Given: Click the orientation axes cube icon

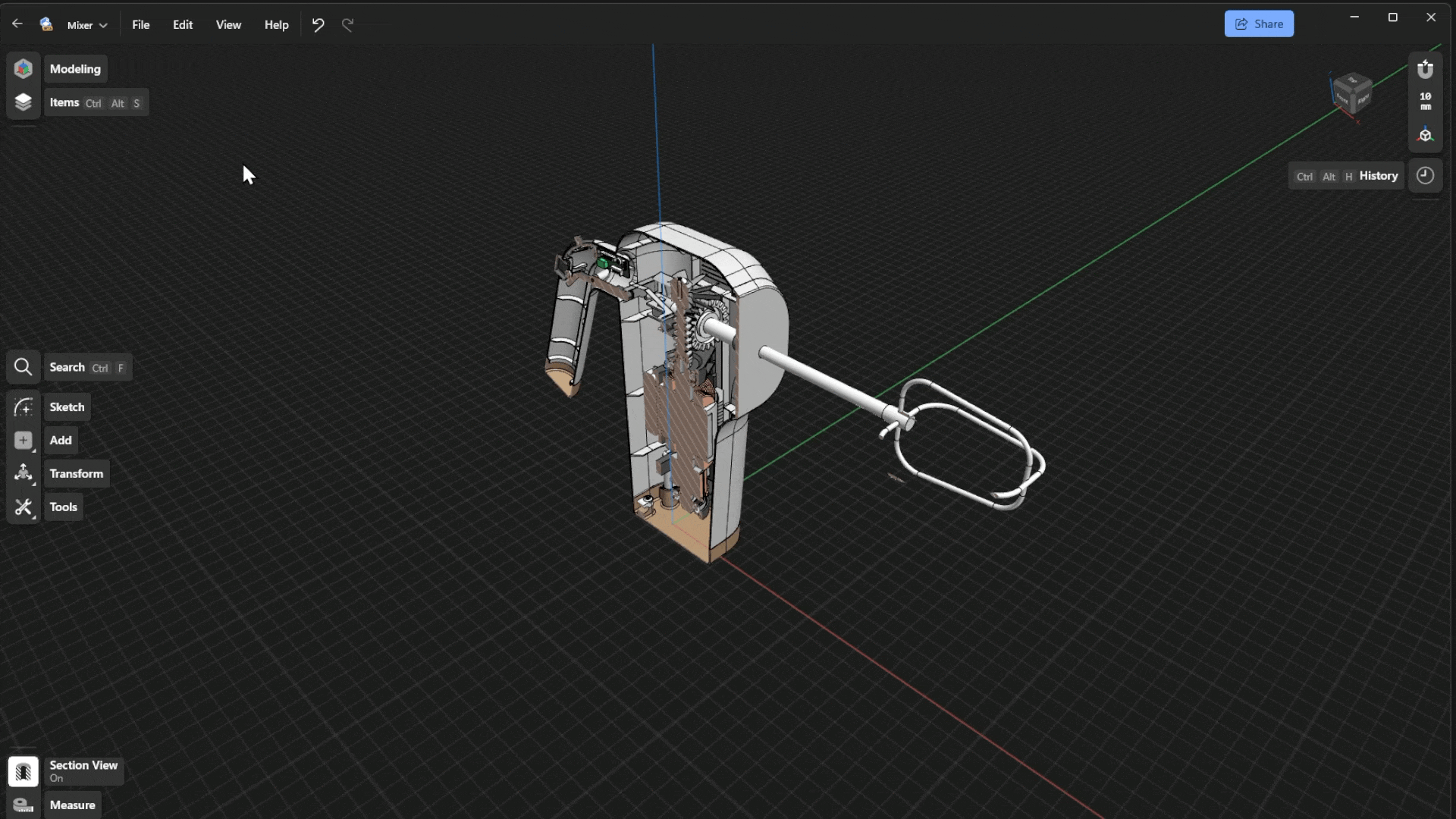Looking at the screenshot, I should 1425,136.
